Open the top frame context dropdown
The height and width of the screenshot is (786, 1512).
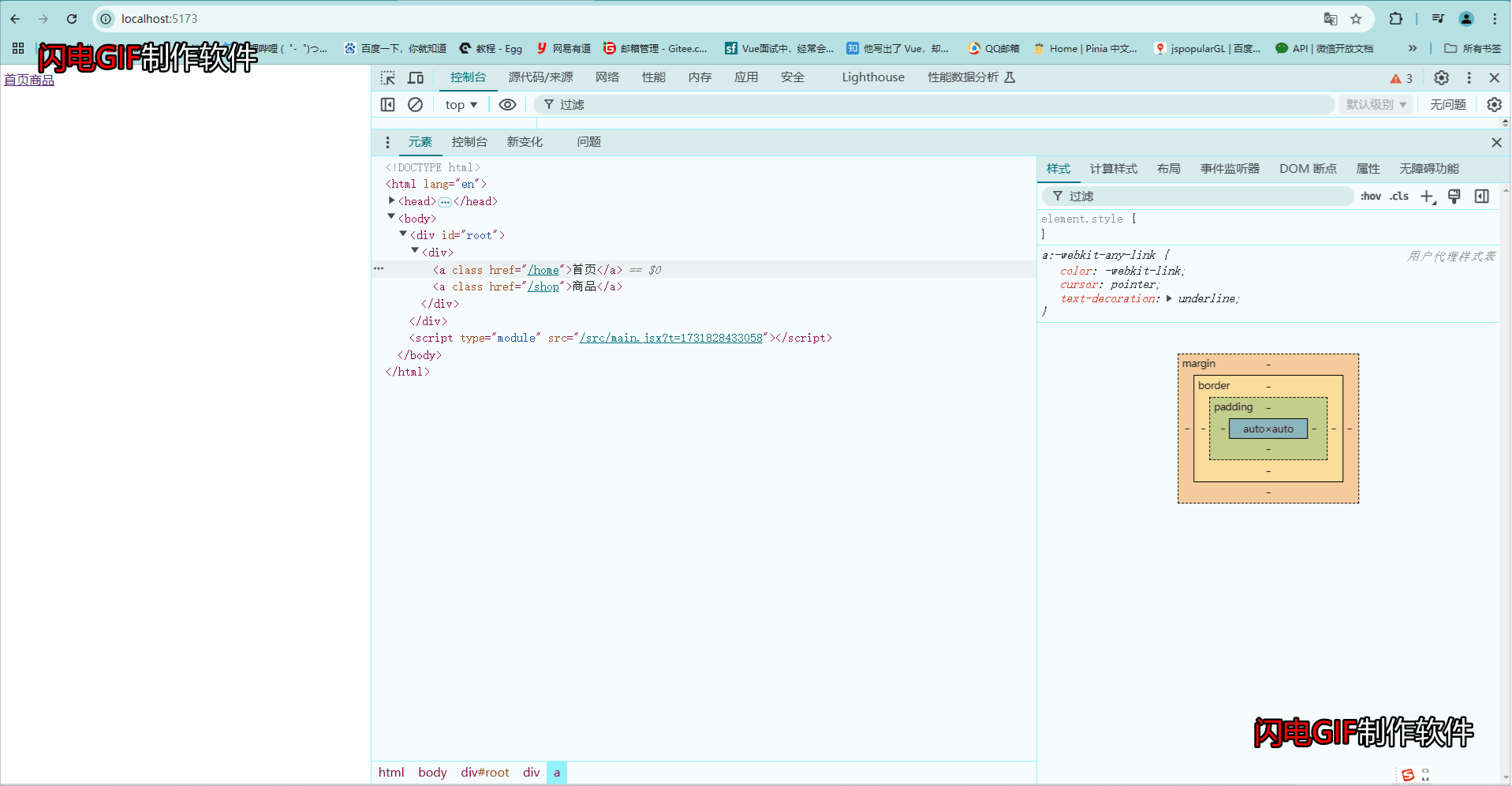click(460, 104)
